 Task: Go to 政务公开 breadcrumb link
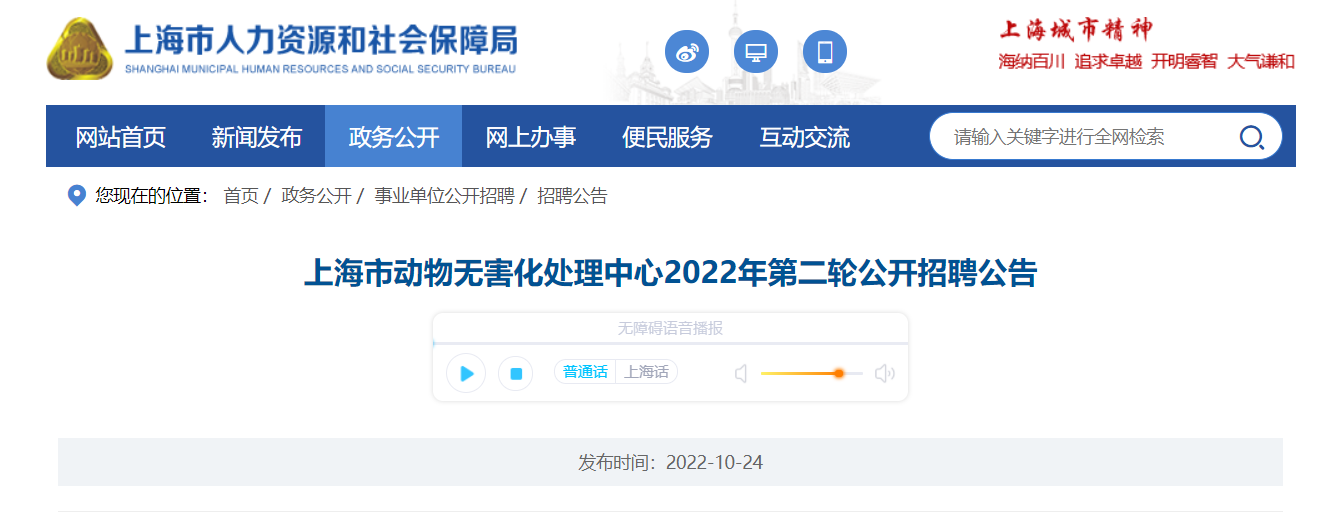click(317, 196)
